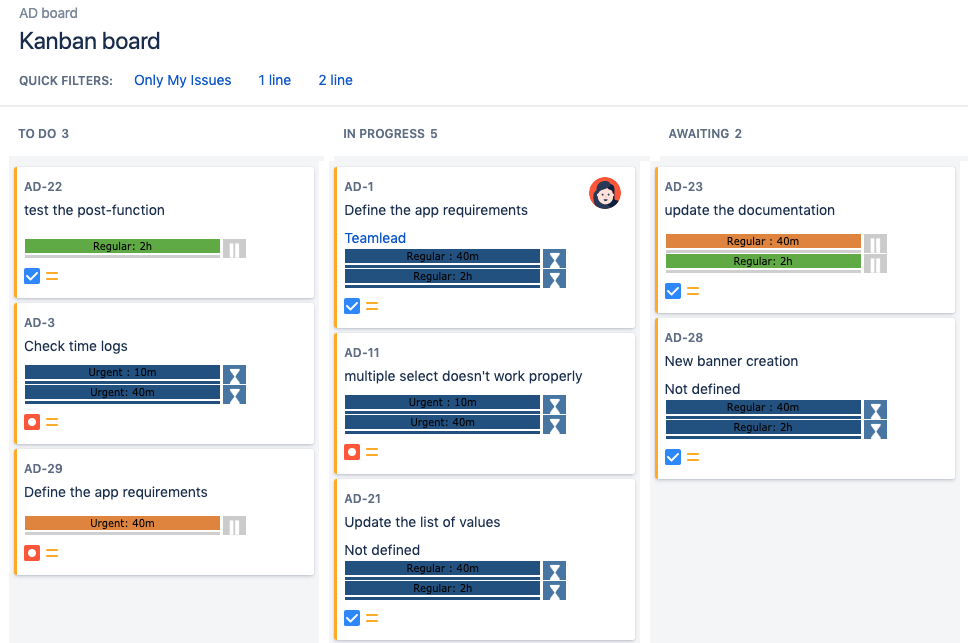
Task: Open the card titled Check time logs
Action: [76, 346]
